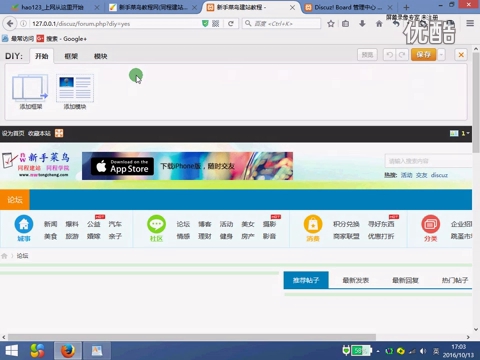Viewport: 480px width, 360px height.
Task: Click the 汽车 link under 城事
Action: (x=115, y=224)
